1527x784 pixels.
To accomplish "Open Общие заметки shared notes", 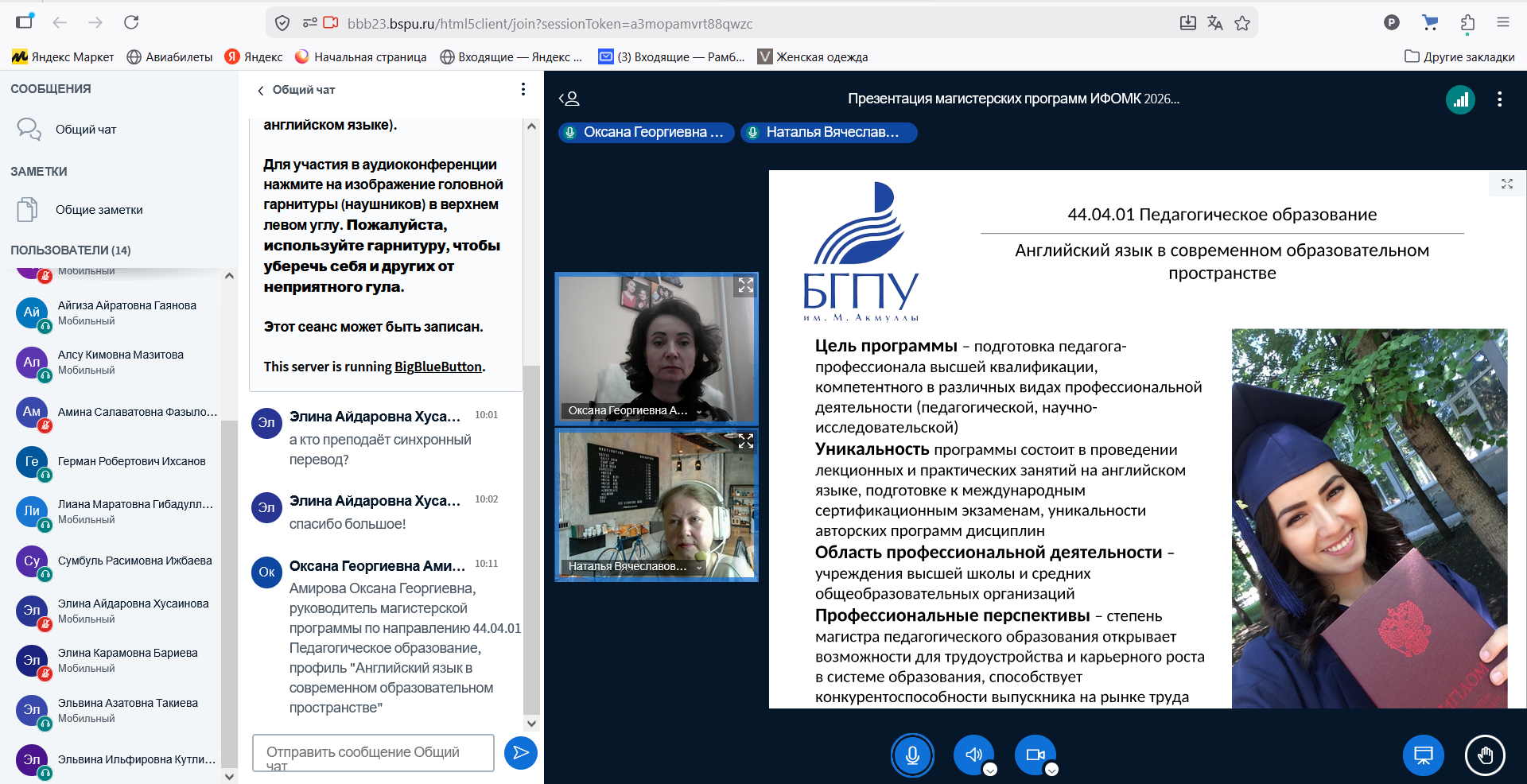I will (x=99, y=210).
